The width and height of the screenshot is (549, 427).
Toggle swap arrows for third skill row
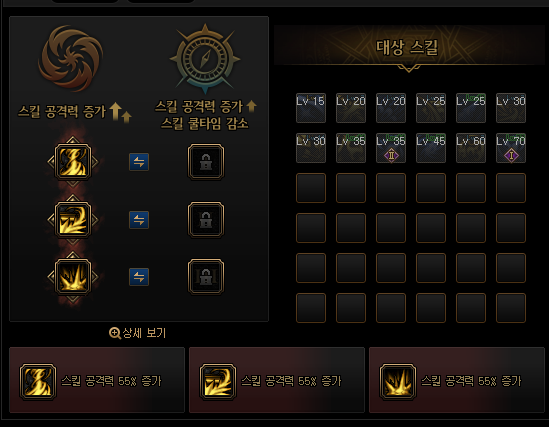point(139,277)
